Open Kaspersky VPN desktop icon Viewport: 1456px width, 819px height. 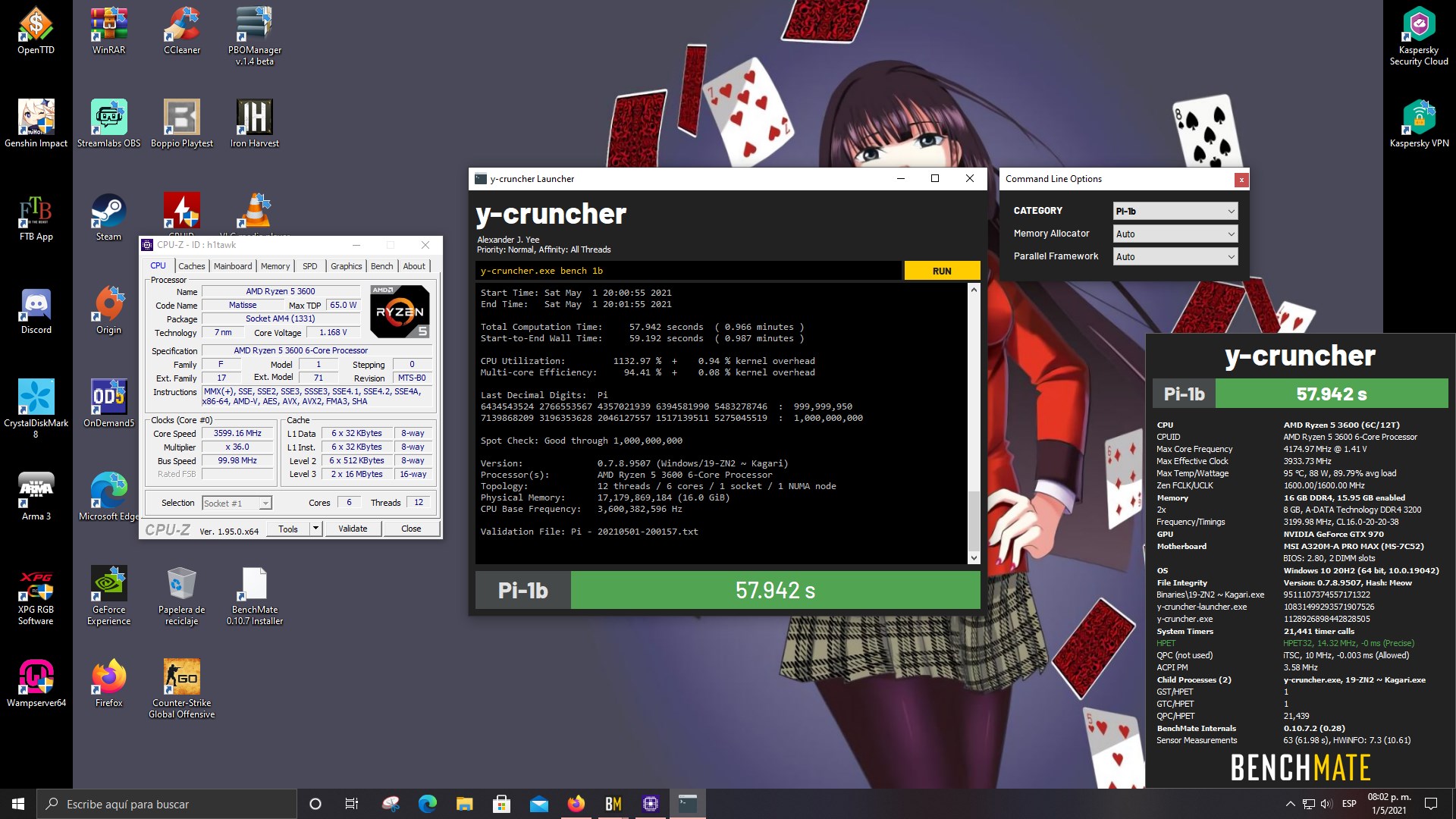coord(1419,124)
